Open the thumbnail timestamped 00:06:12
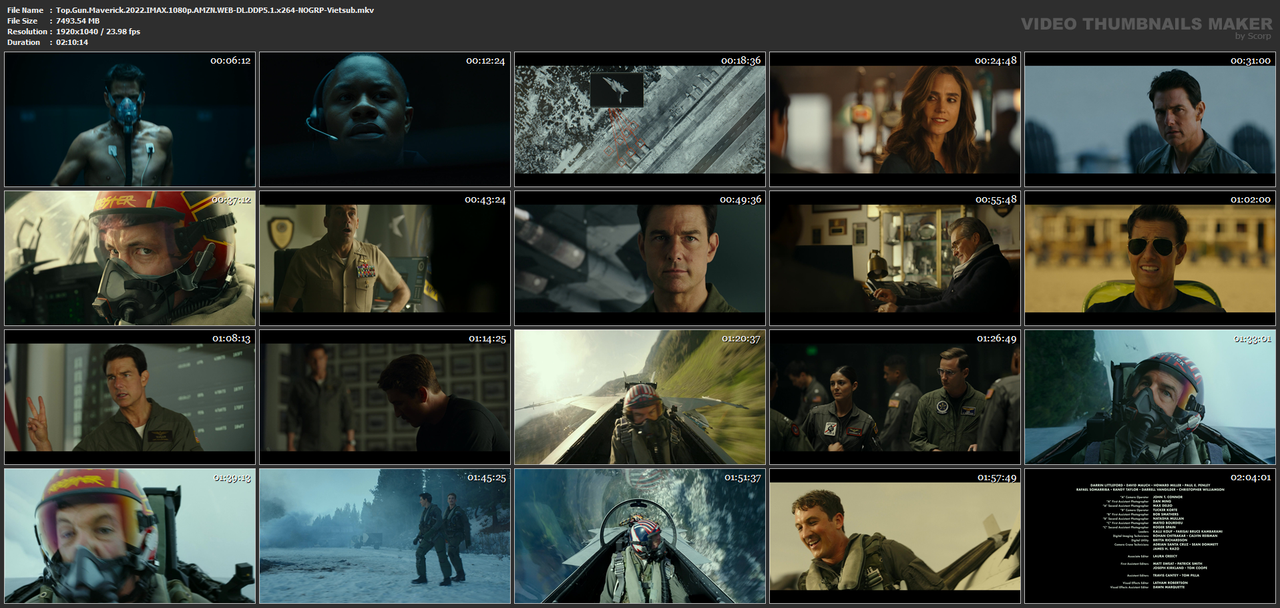Image resolution: width=1280 pixels, height=608 pixels. click(130, 120)
